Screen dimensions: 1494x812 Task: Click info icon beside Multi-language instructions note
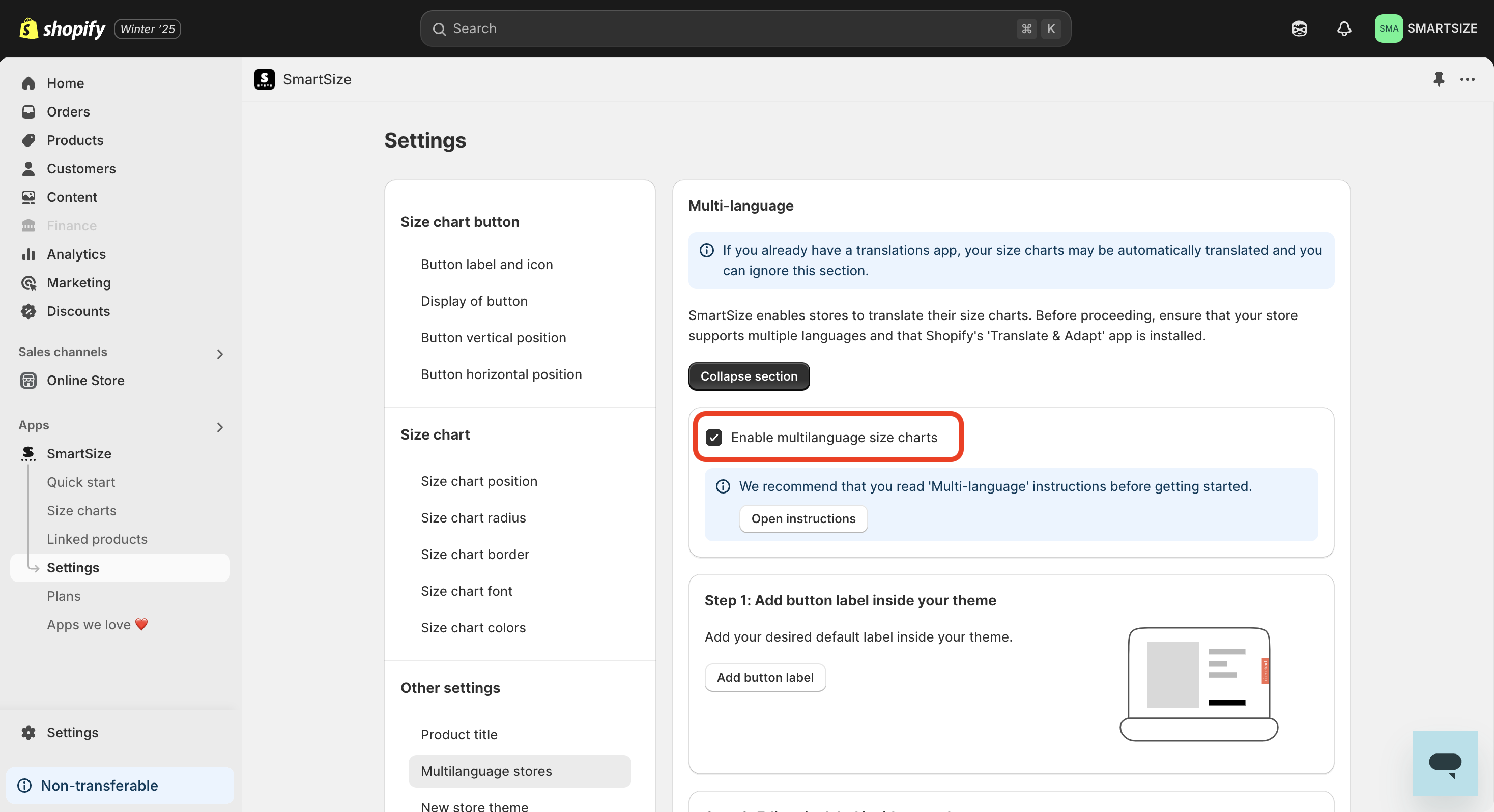(x=723, y=486)
